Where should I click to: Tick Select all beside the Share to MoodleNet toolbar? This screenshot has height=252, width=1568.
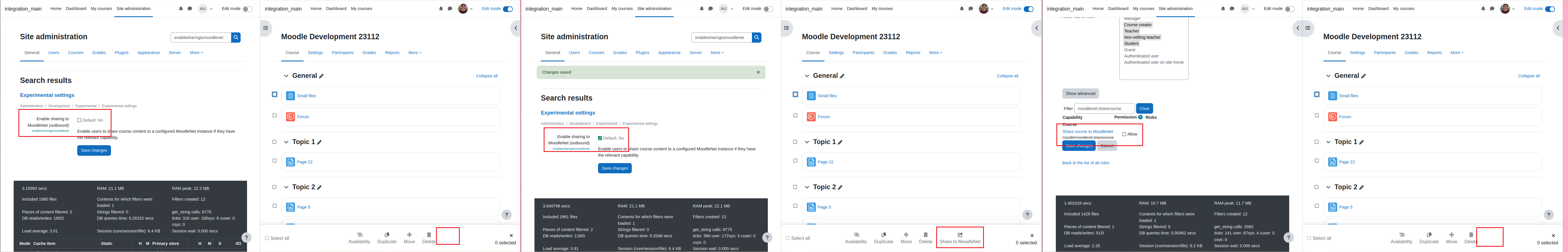(788, 238)
